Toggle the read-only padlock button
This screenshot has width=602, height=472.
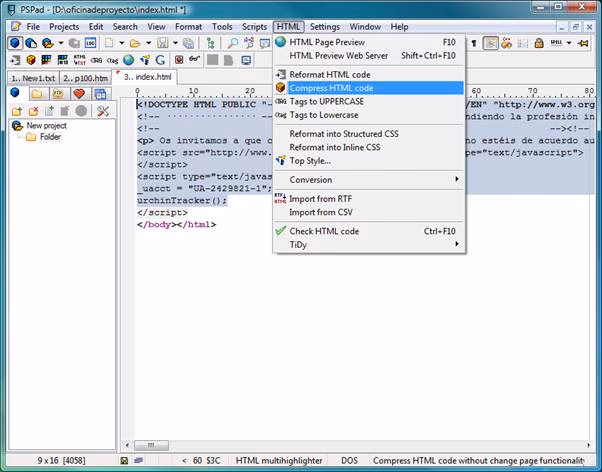(x=539, y=43)
